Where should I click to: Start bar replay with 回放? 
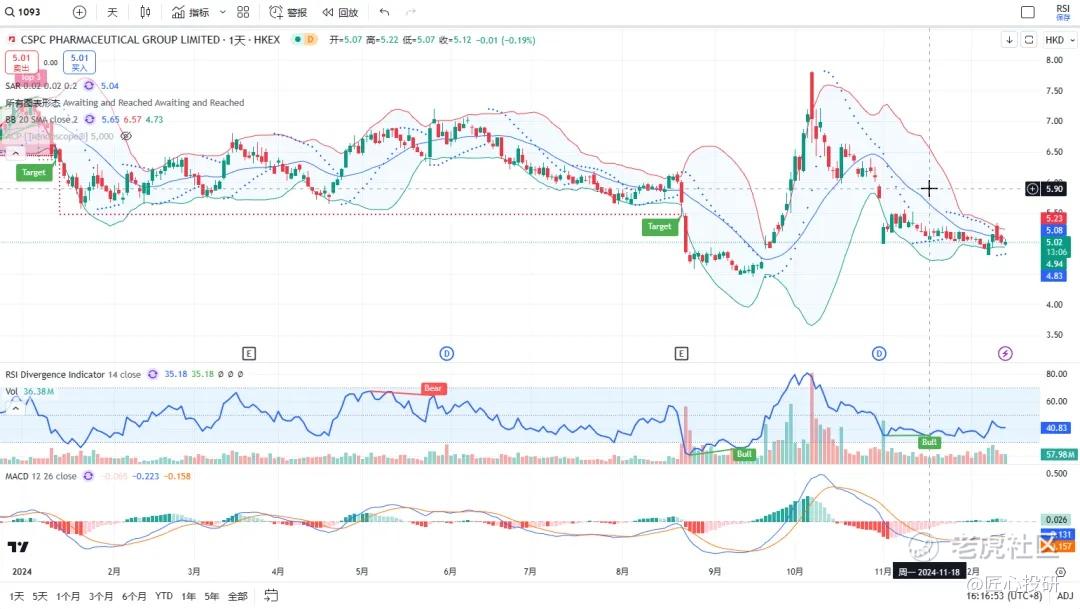tap(340, 12)
